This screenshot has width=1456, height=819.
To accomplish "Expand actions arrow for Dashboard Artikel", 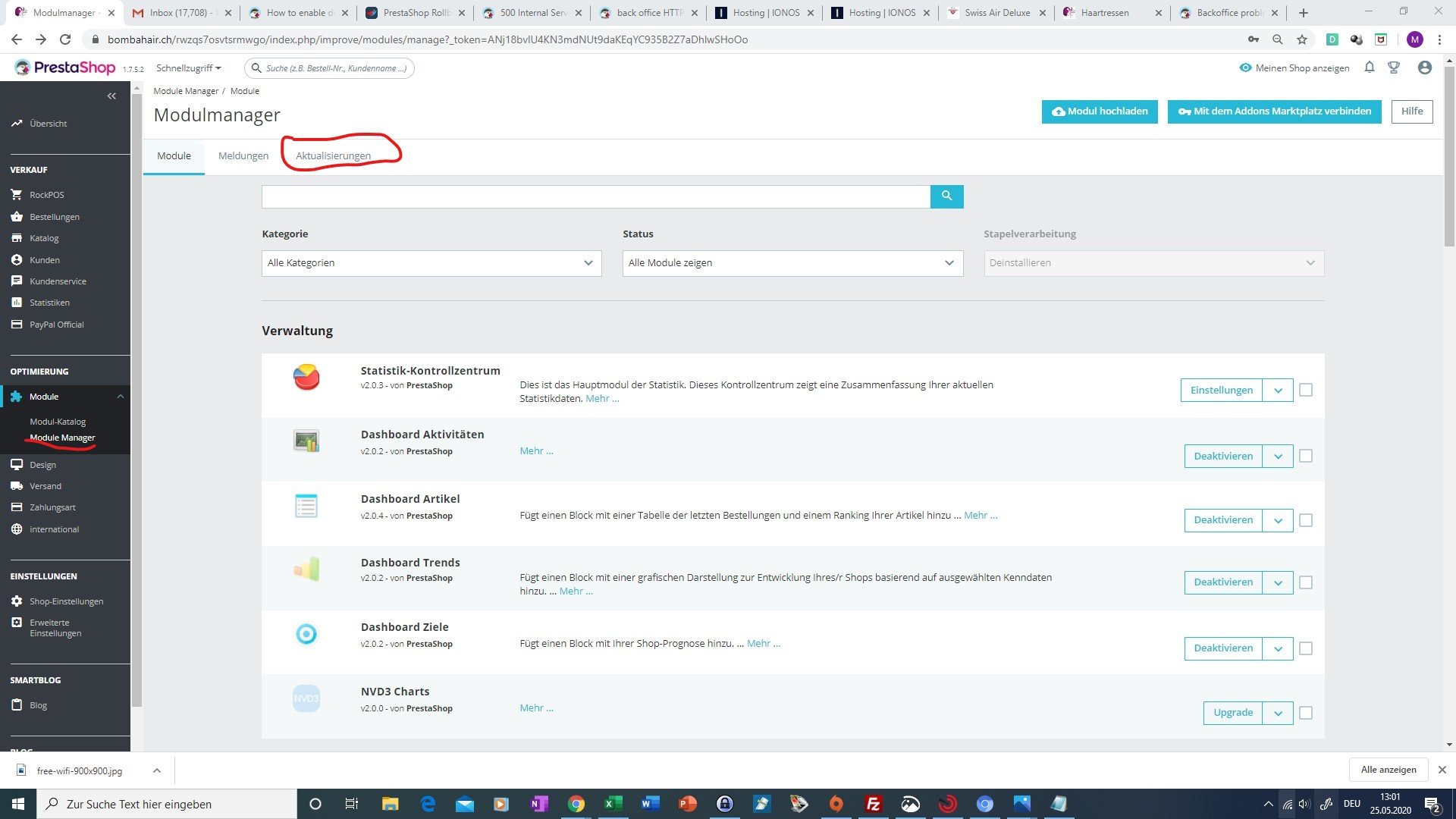I will [x=1278, y=520].
